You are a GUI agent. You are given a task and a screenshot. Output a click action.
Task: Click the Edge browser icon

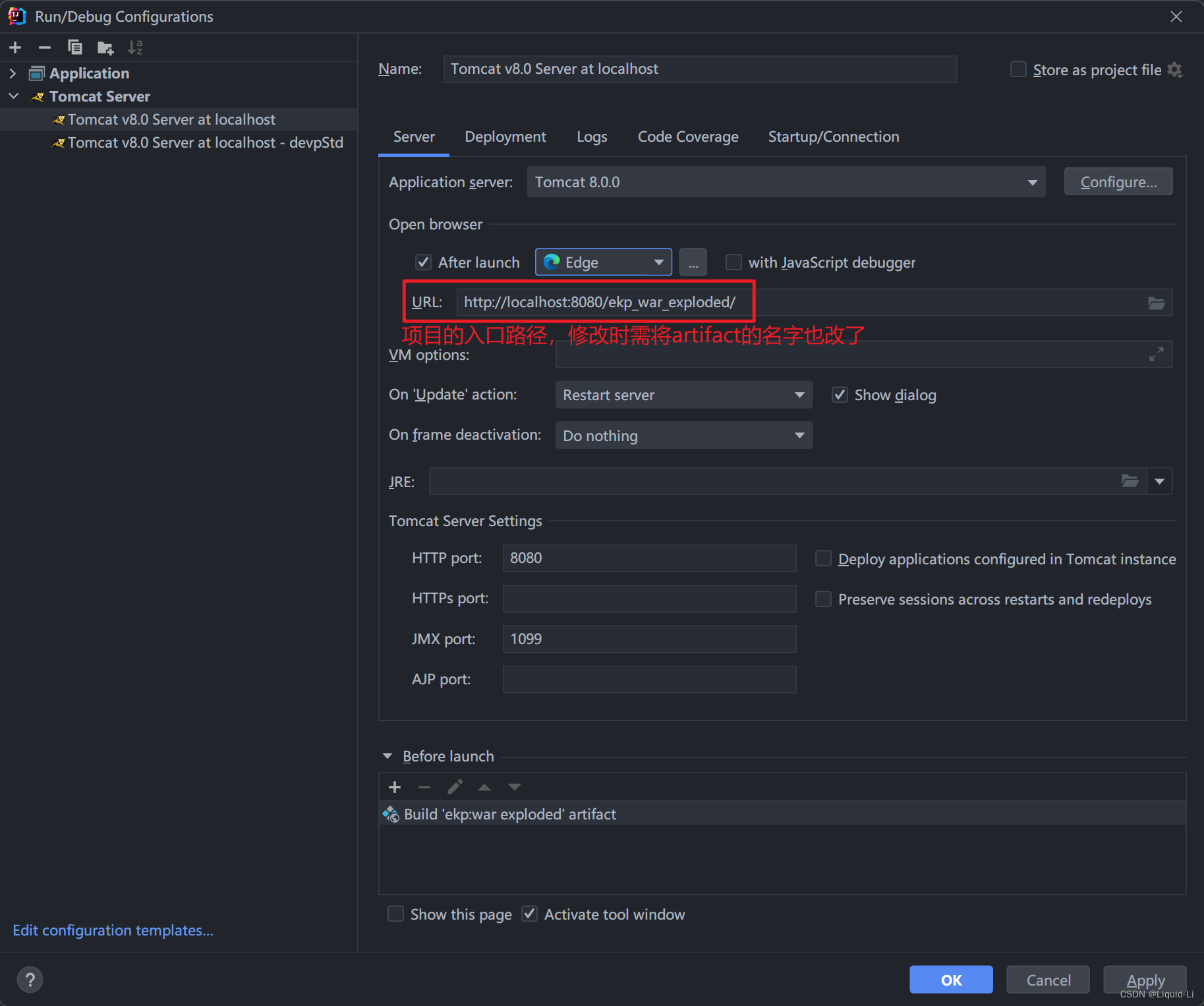tap(552, 262)
